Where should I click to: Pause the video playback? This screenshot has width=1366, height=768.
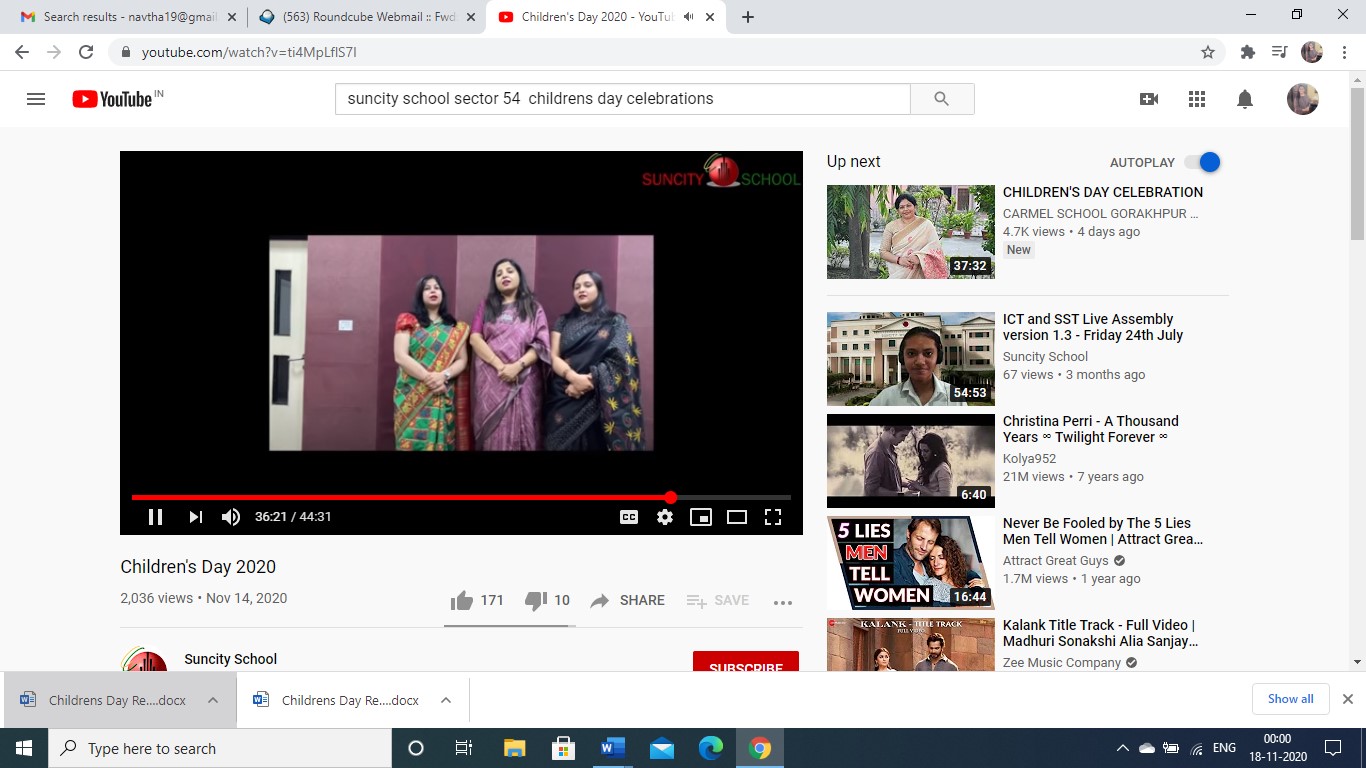coord(155,517)
